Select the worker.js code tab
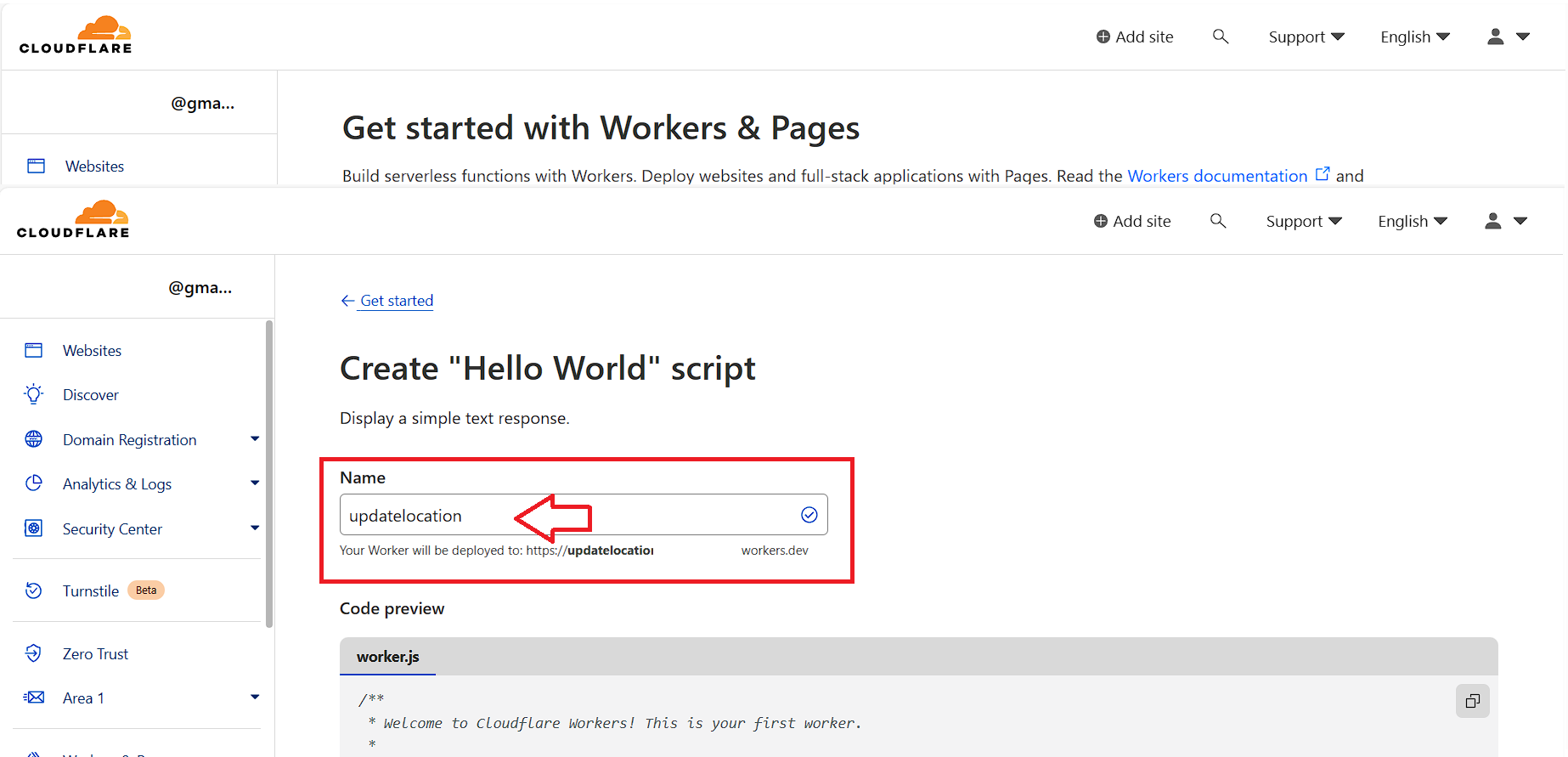Image resolution: width=1568 pixels, height=757 pixels. [x=388, y=657]
